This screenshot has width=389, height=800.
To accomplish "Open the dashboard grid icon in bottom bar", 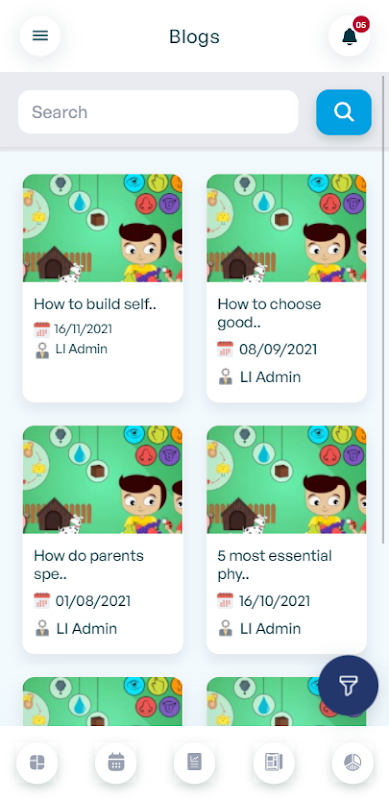I will [37, 763].
